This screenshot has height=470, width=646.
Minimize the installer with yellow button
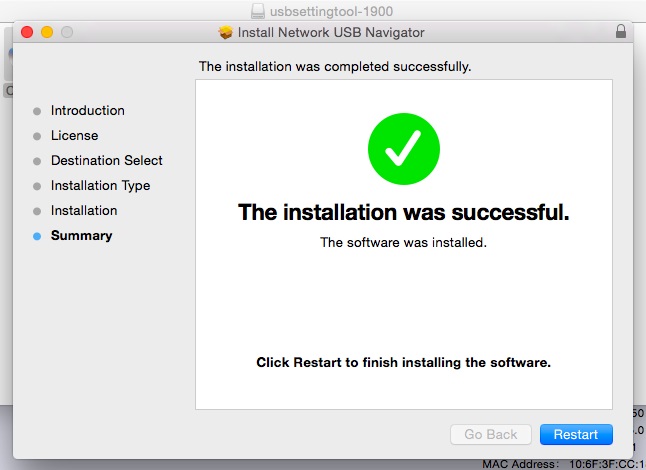(x=47, y=32)
